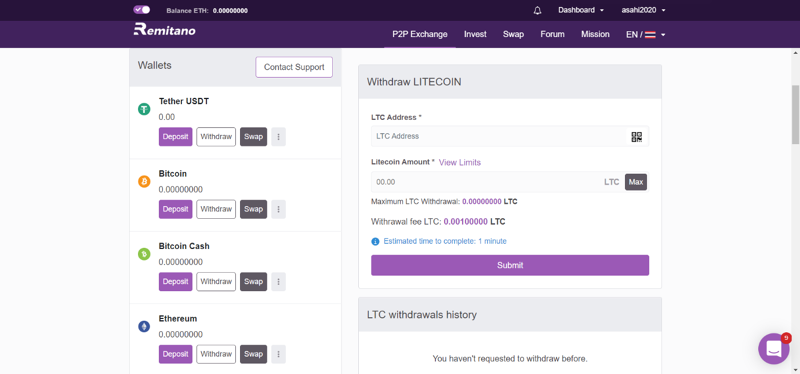Expand the asahi2020 account menu

643,10
